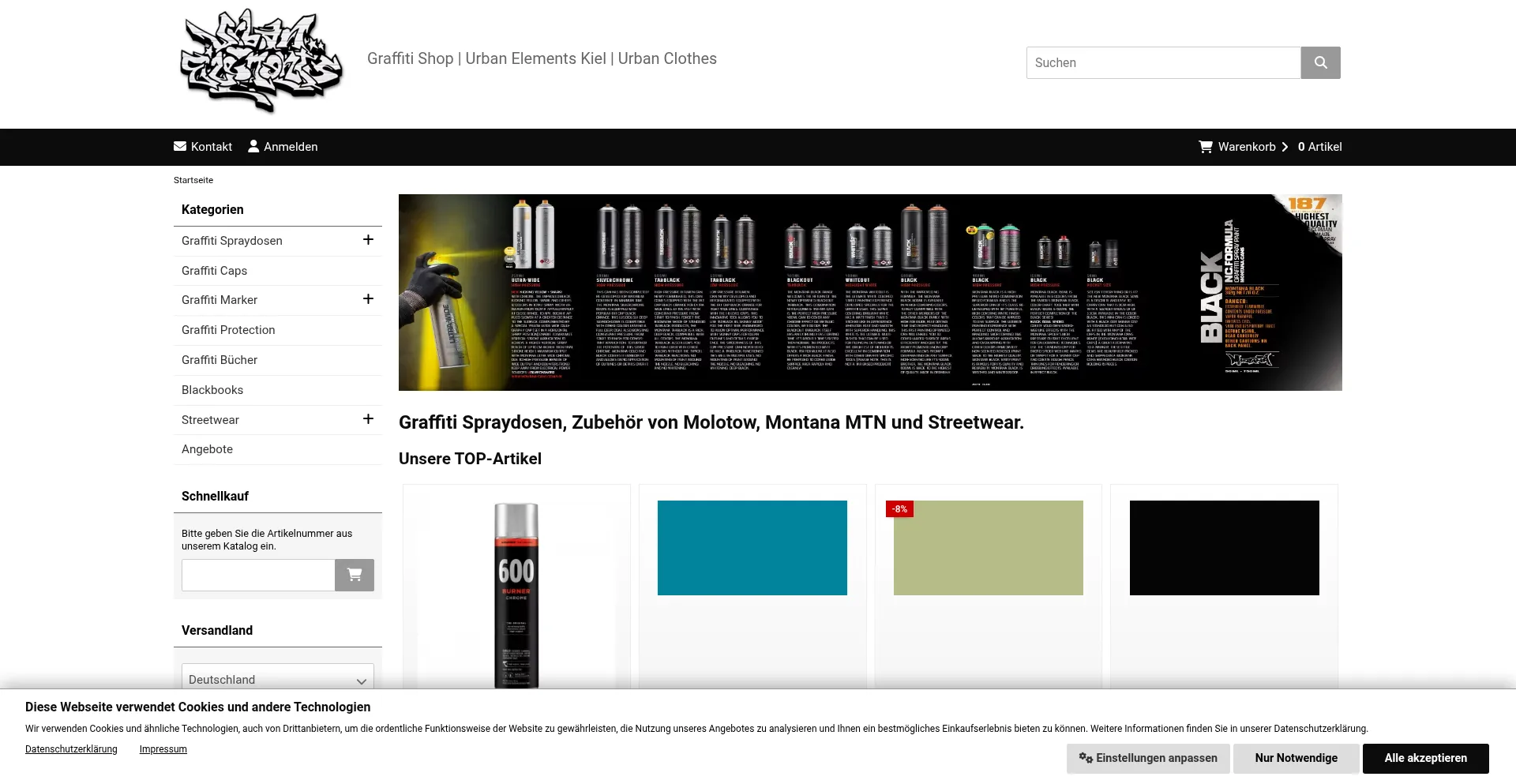The height and width of the screenshot is (784, 1516).
Task: Expand the Graffiti Marker category
Action: coord(368,299)
